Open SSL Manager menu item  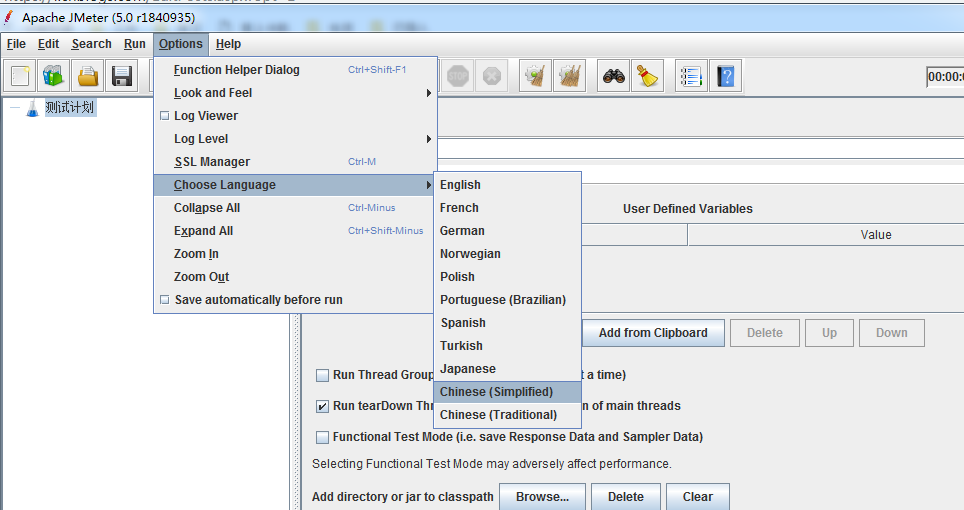[295, 162]
